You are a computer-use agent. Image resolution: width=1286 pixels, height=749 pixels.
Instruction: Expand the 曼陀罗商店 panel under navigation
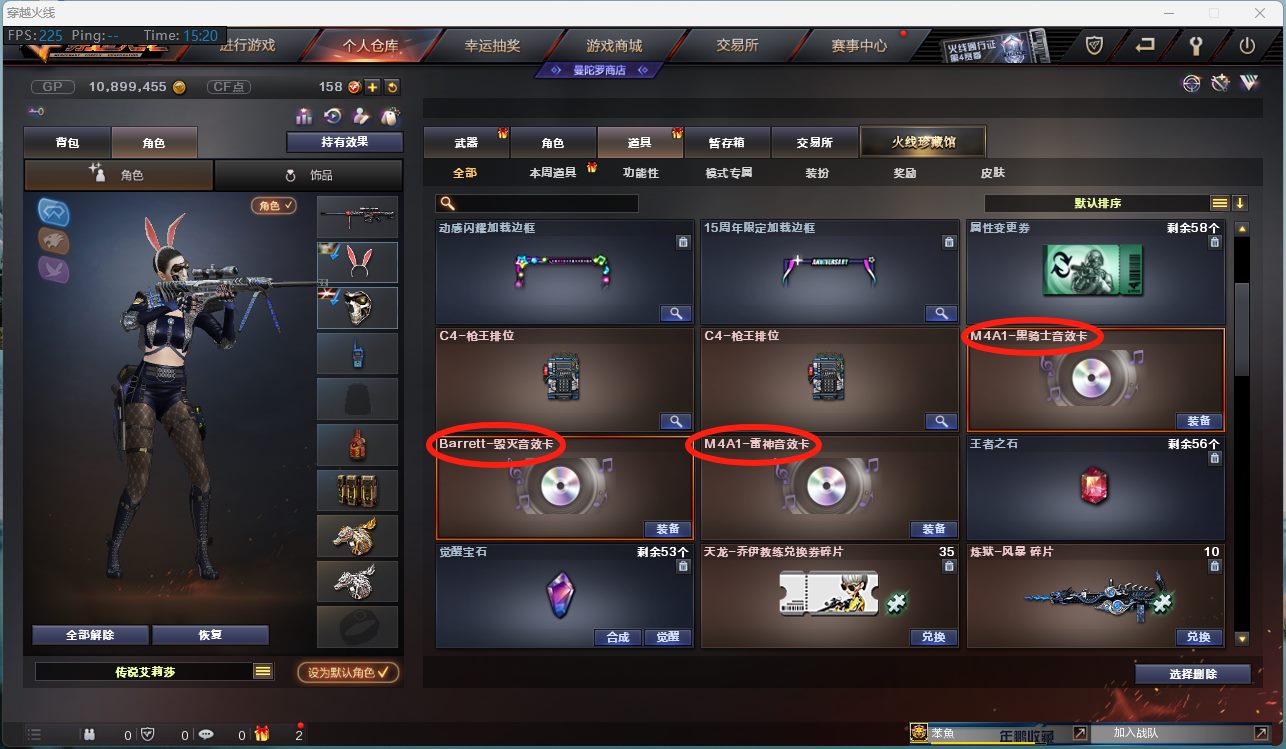click(x=598, y=70)
